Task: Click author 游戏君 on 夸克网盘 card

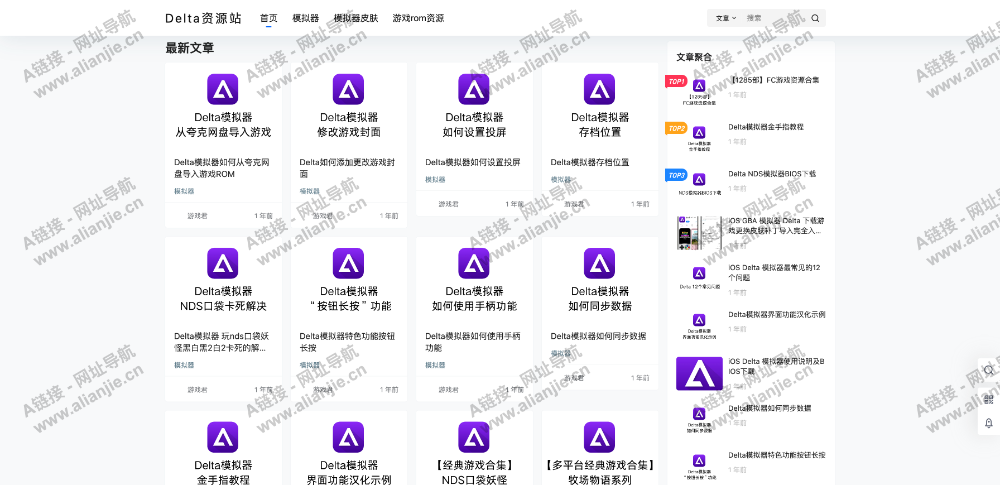Action: click(x=197, y=216)
